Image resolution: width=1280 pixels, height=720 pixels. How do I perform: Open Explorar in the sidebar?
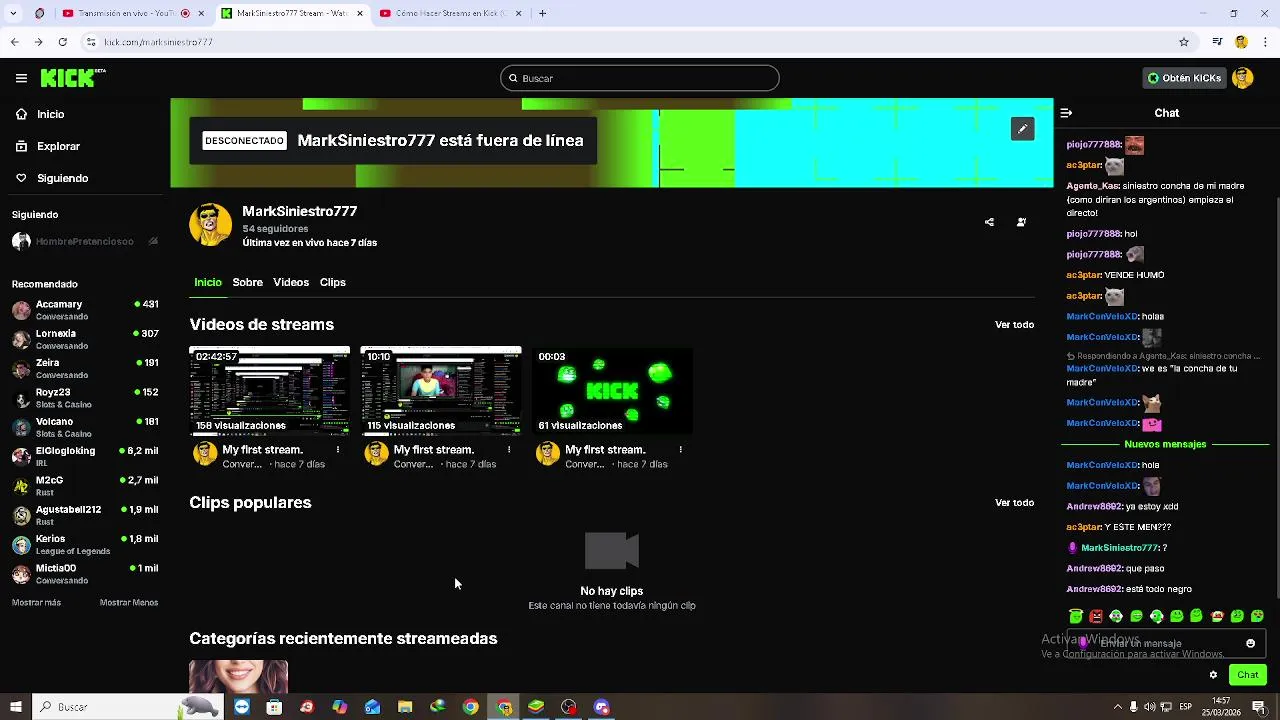pyautogui.click(x=47, y=146)
